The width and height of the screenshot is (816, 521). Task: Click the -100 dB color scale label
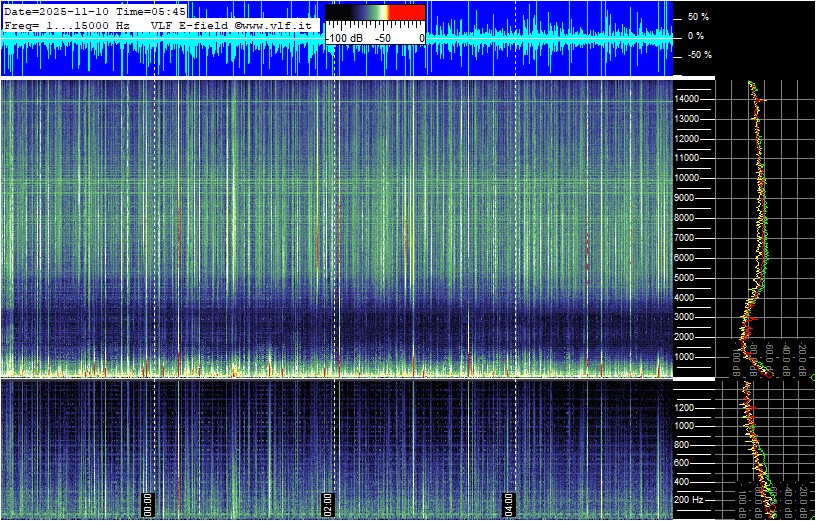345,37
